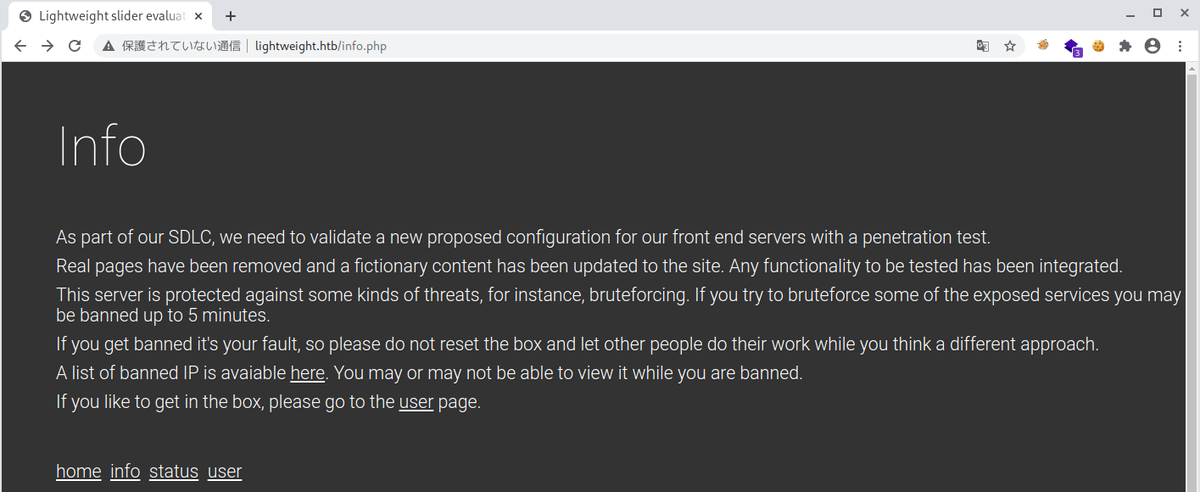Screen dimensions: 1200x492
Task: Open a new browser tab
Action: click(231, 16)
